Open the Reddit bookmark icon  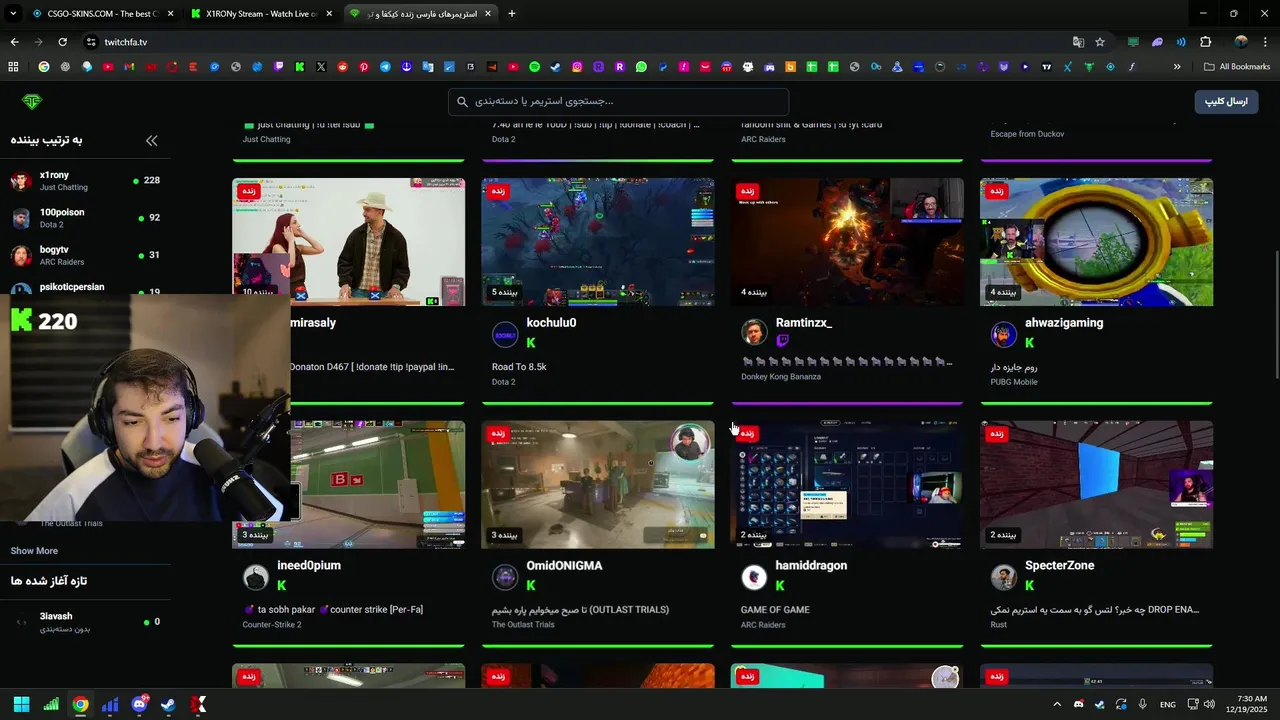pyautogui.click(x=342, y=67)
